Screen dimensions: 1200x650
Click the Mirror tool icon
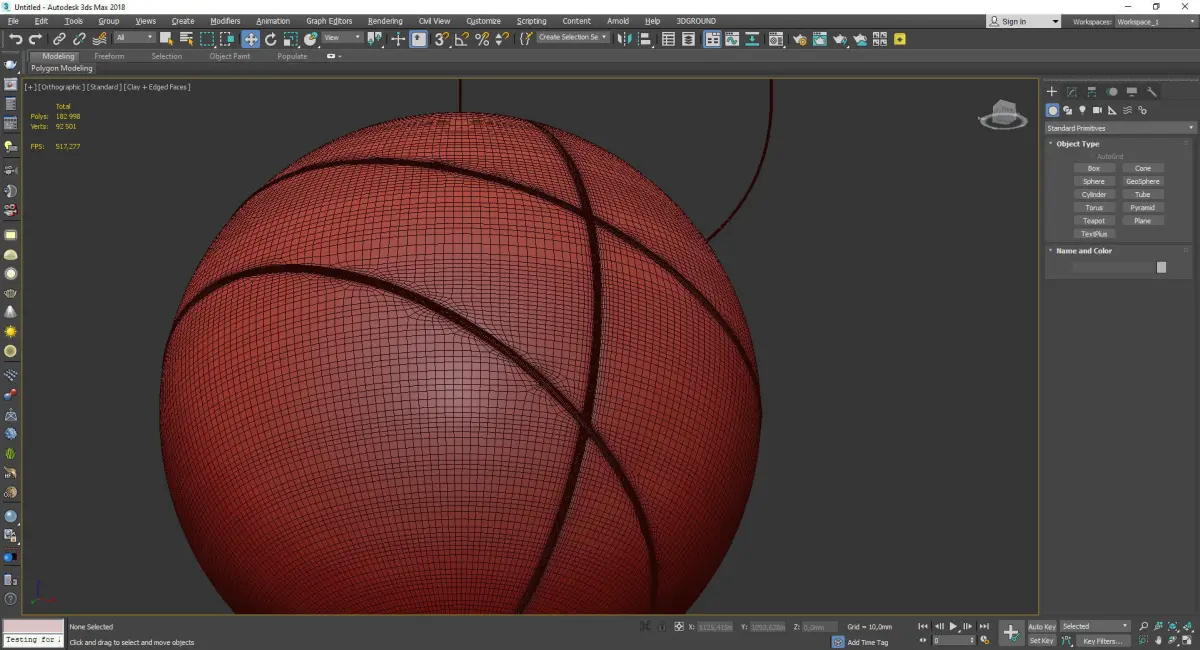coord(624,39)
